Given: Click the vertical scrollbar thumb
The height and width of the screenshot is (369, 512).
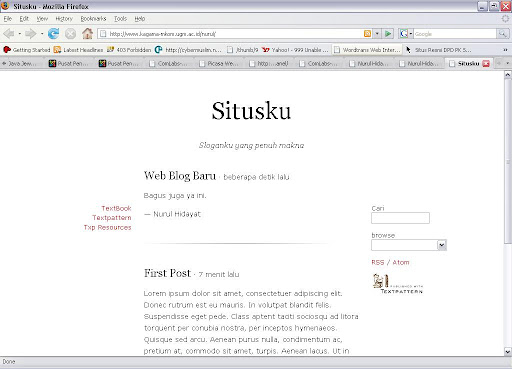Looking at the screenshot, I should pos(508,161).
